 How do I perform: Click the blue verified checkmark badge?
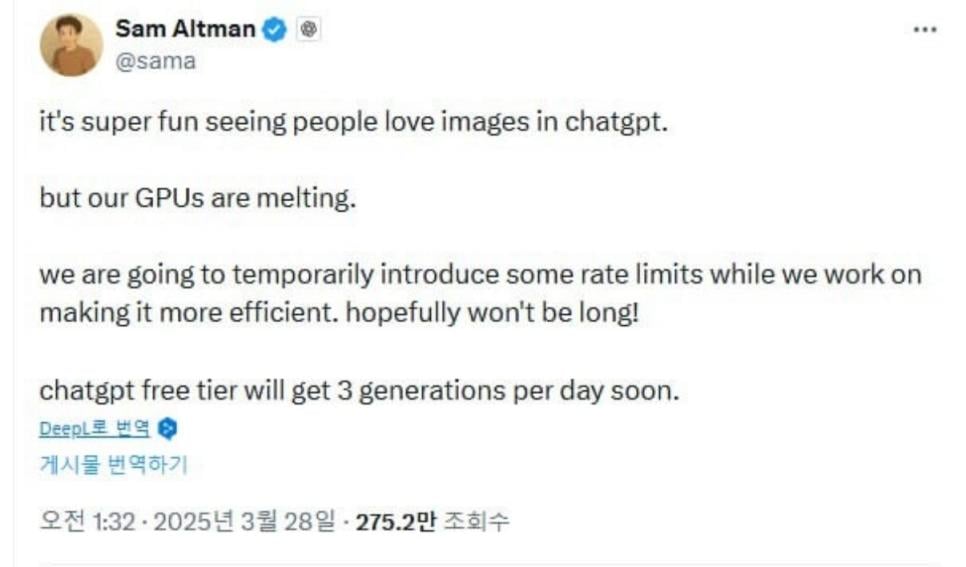pyautogui.click(x=275, y=30)
